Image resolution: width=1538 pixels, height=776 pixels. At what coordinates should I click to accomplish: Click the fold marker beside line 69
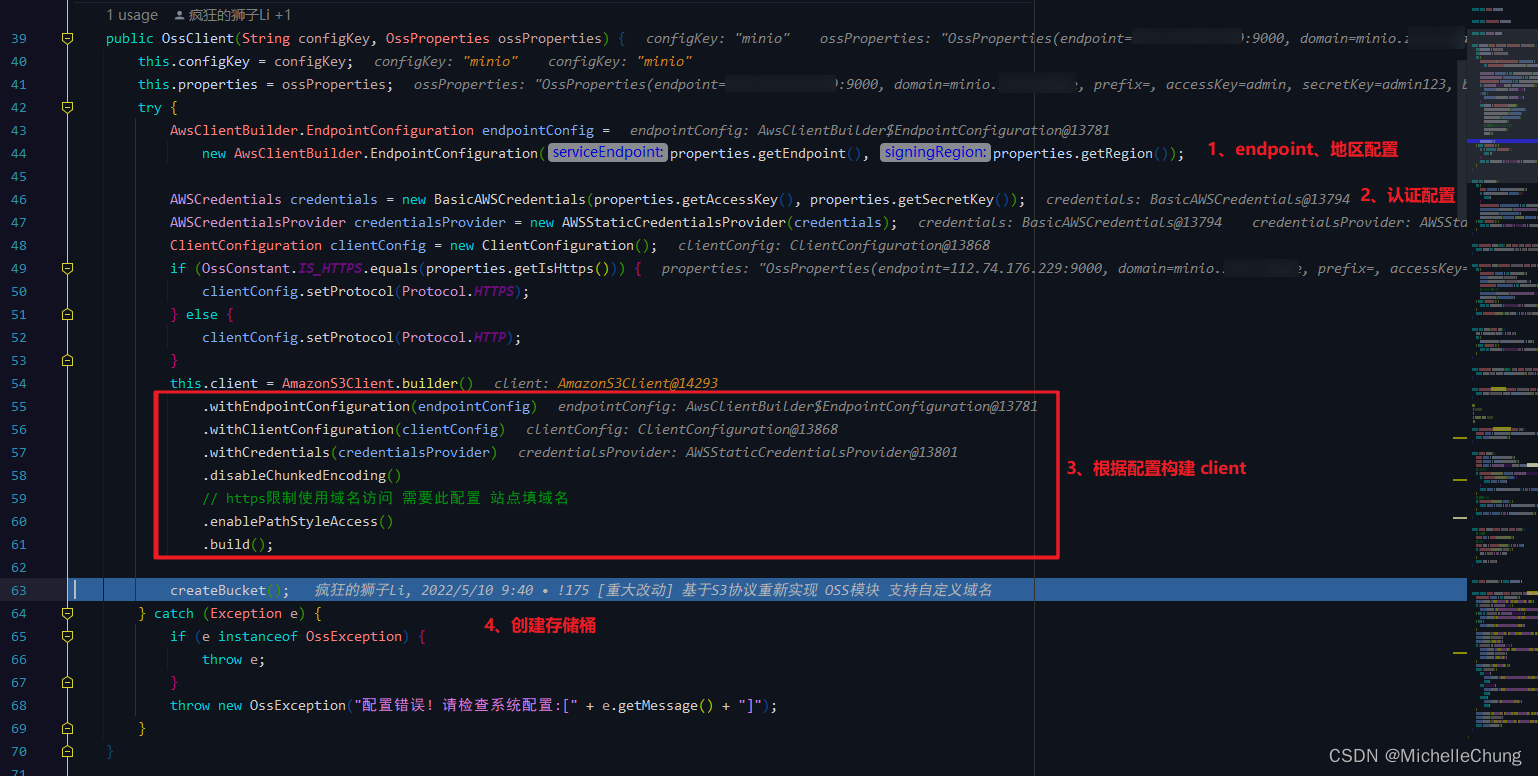tap(66, 728)
